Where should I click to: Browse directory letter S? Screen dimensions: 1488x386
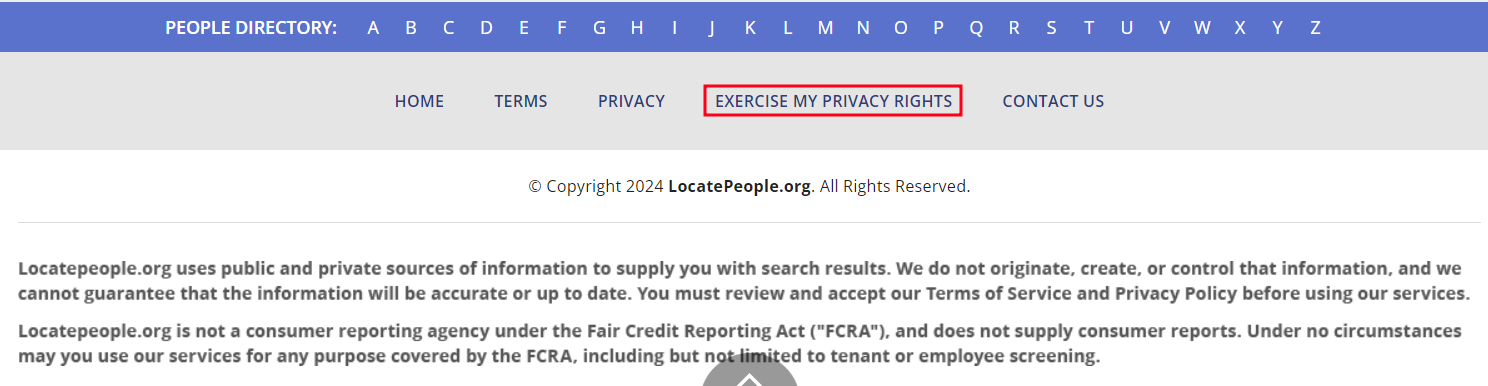point(1051,28)
